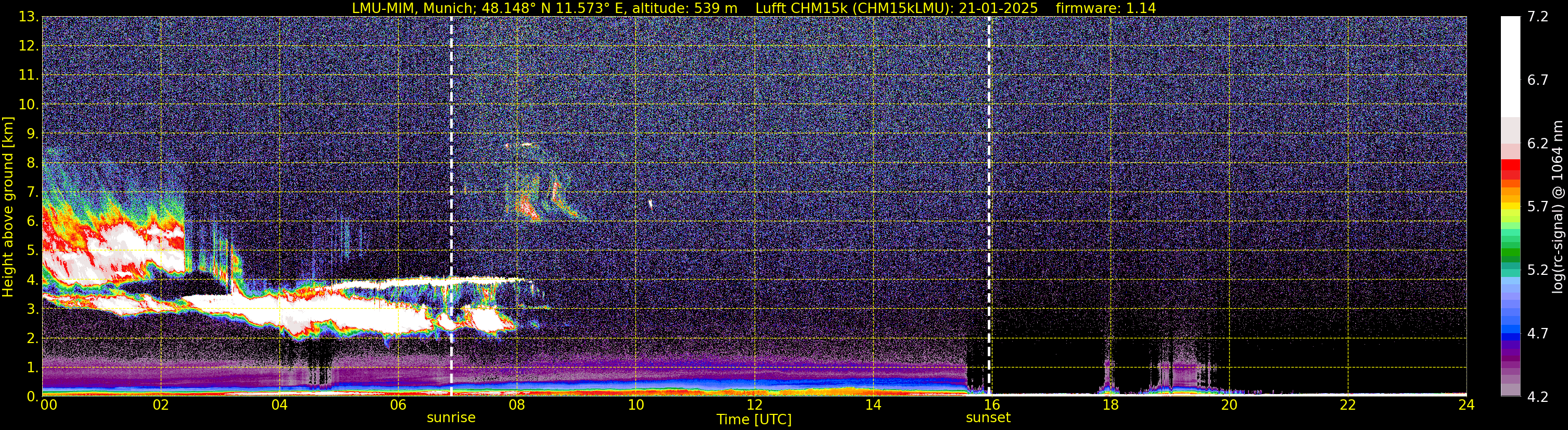
Task: Click the plot title with LMU-MIM, Munich
Action: tap(754, 8)
